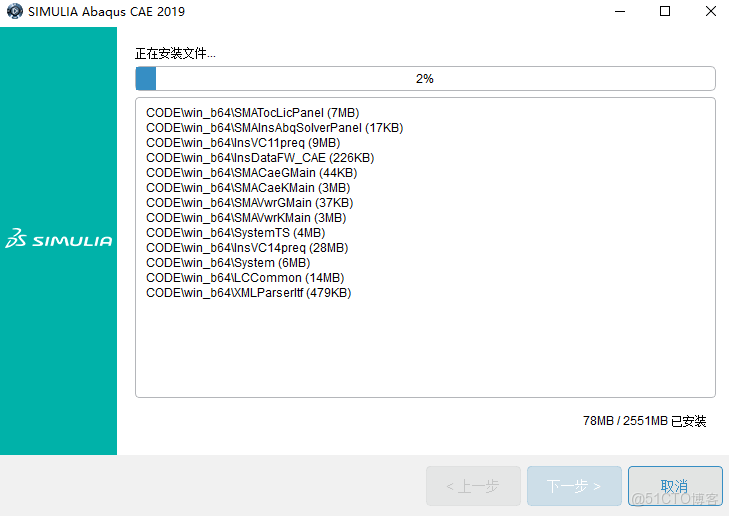Close the Abaqus installer window
Screen dimensions: 729x516
[x=710, y=11]
